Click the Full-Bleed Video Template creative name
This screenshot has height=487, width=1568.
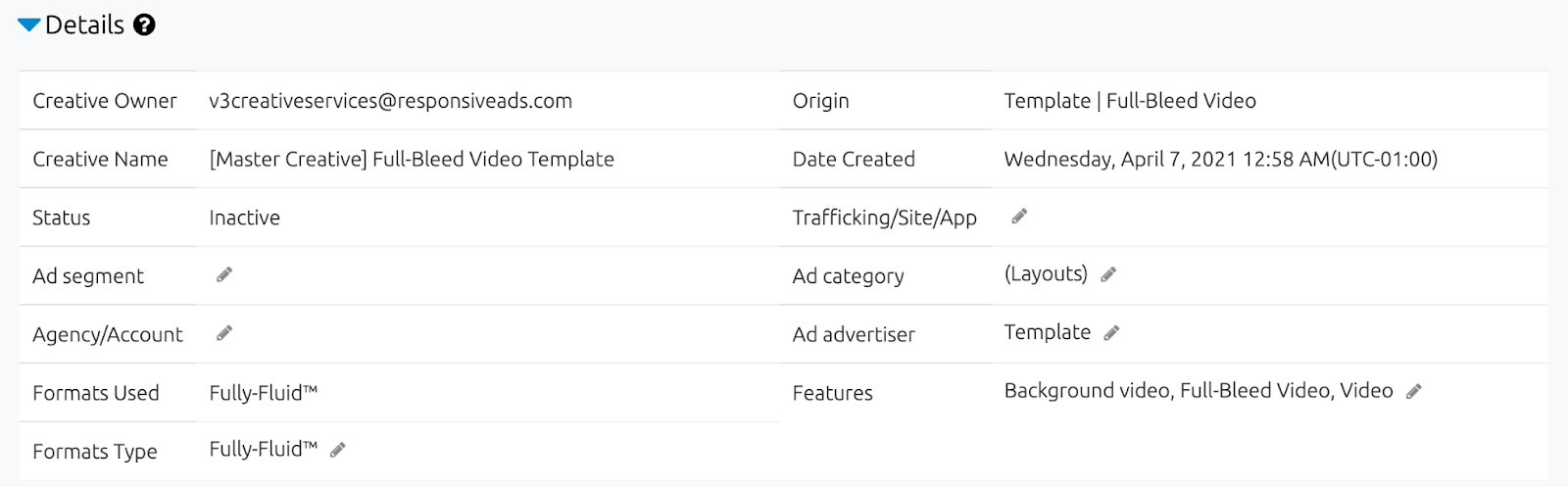click(412, 159)
